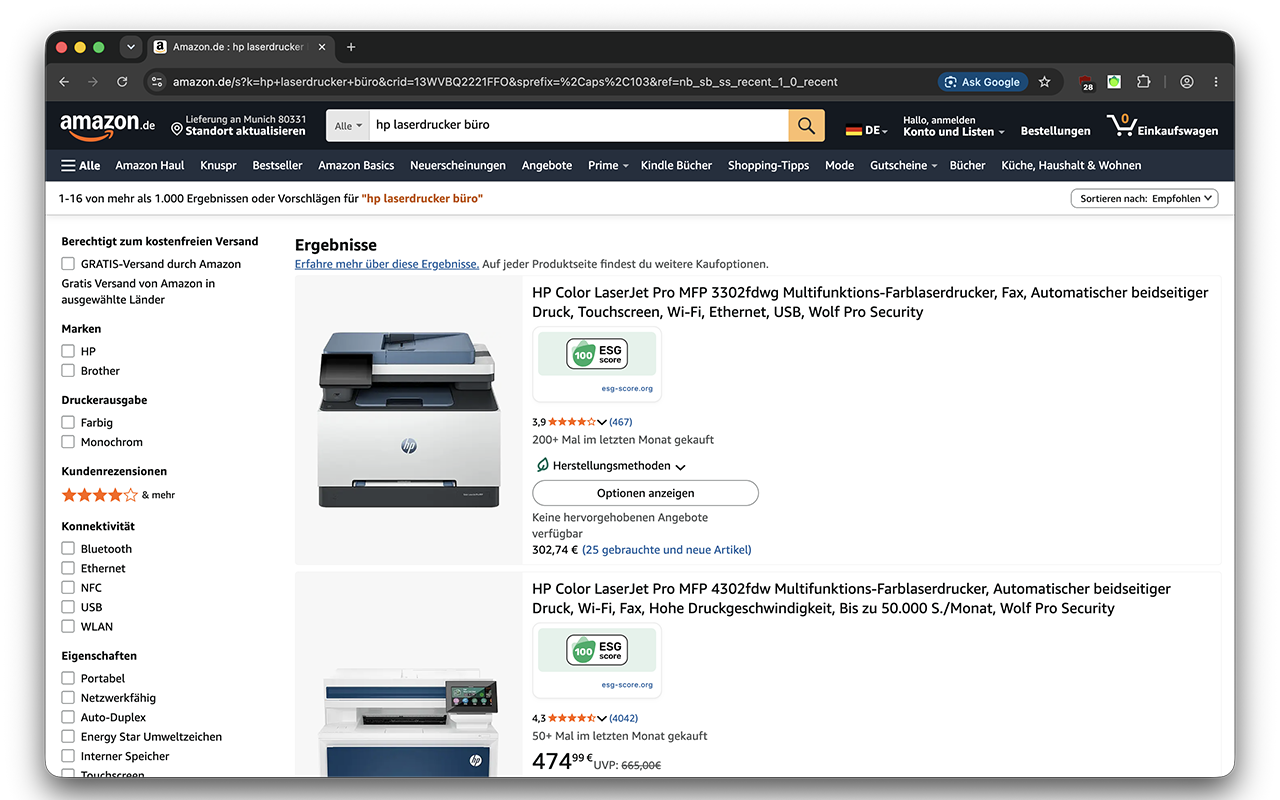Open the tab search dropdown arrow

pos(130,47)
